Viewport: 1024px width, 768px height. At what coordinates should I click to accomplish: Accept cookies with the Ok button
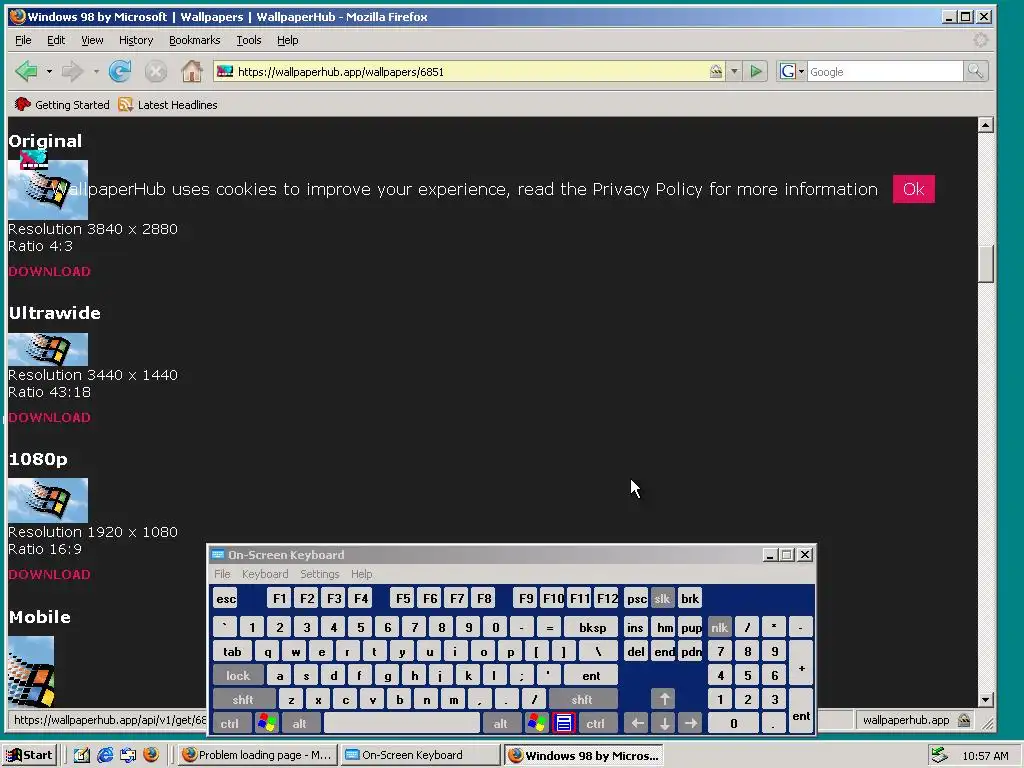913,189
